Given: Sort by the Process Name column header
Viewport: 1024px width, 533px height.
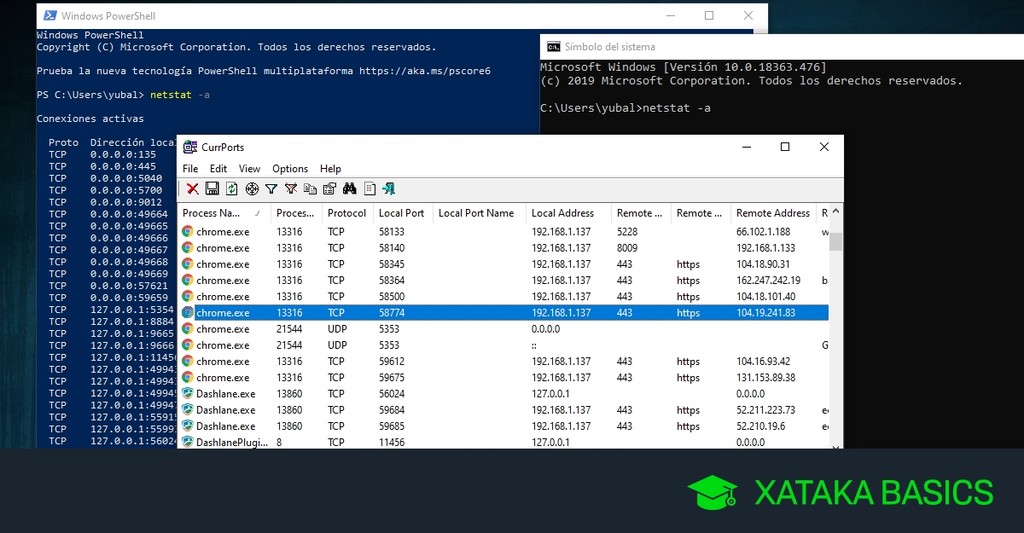Looking at the screenshot, I should (223, 213).
